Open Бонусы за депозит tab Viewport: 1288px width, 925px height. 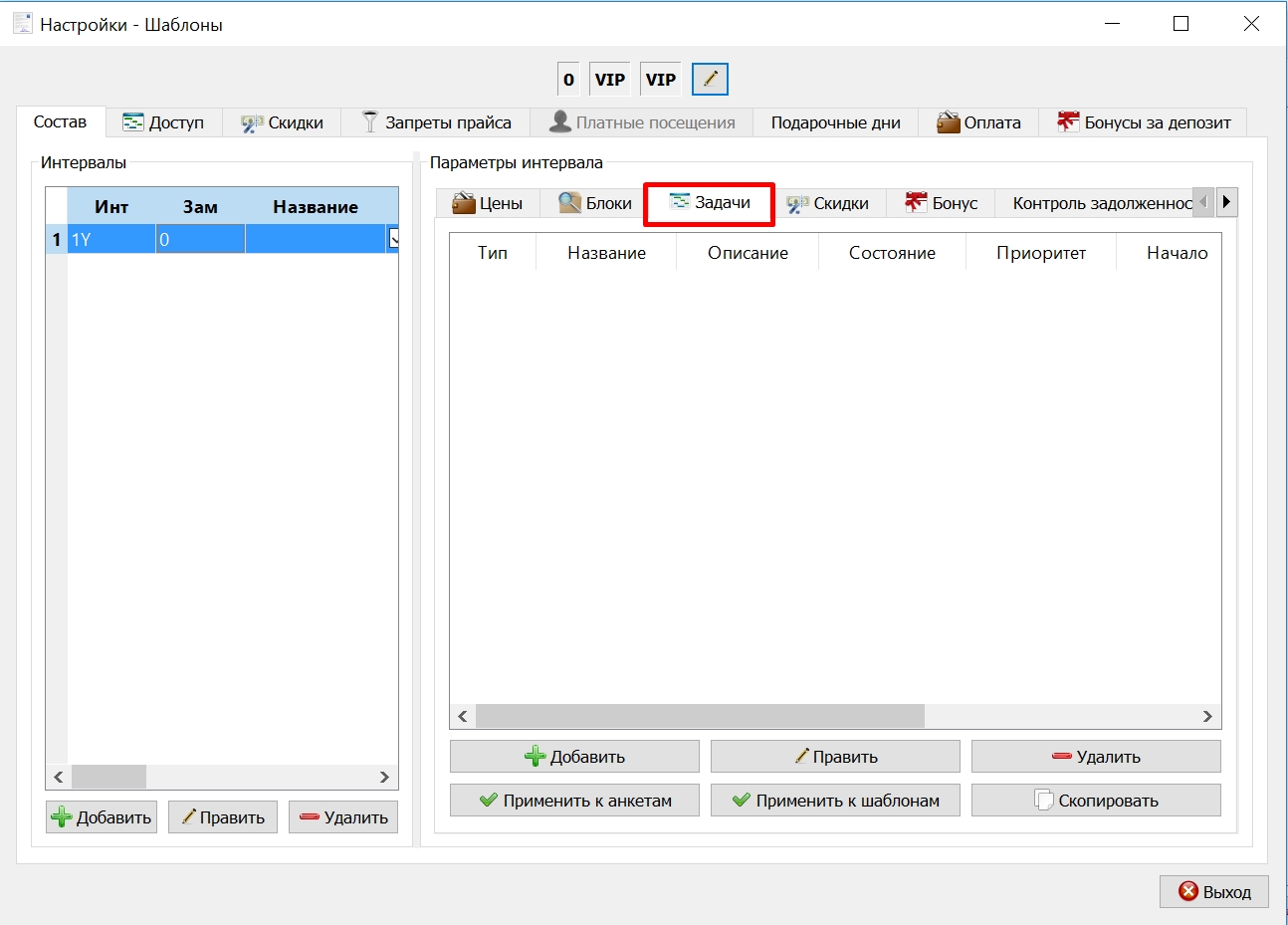pos(1144,122)
